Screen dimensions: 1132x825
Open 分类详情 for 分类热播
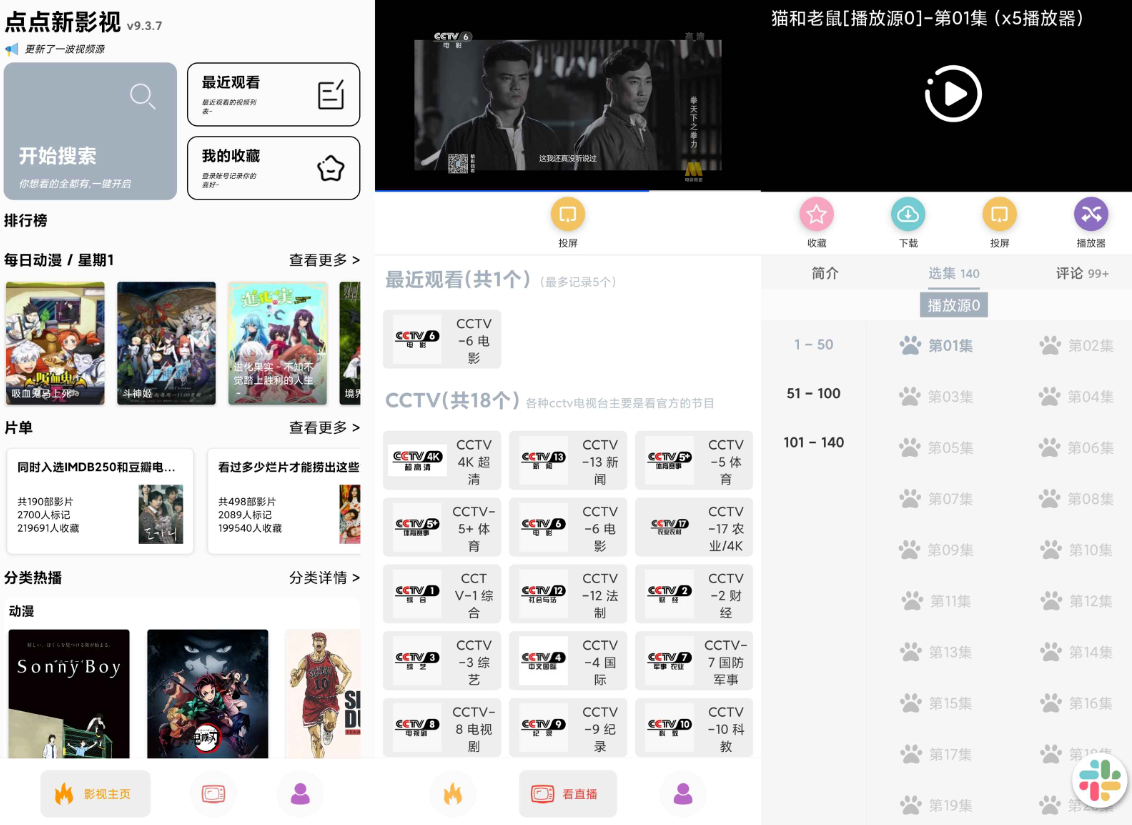click(324, 577)
